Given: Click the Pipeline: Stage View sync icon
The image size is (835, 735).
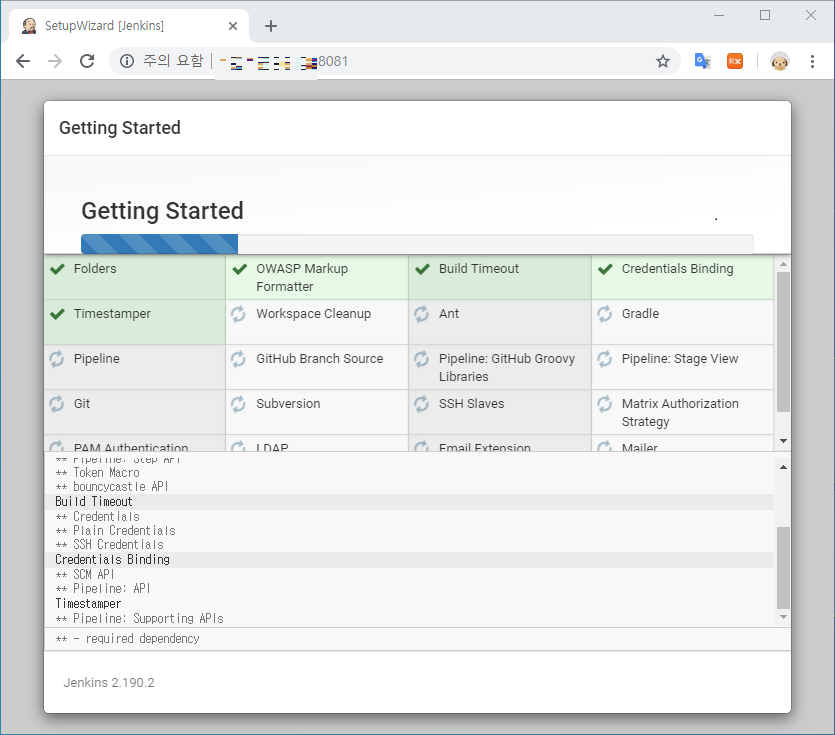Looking at the screenshot, I should (x=604, y=359).
